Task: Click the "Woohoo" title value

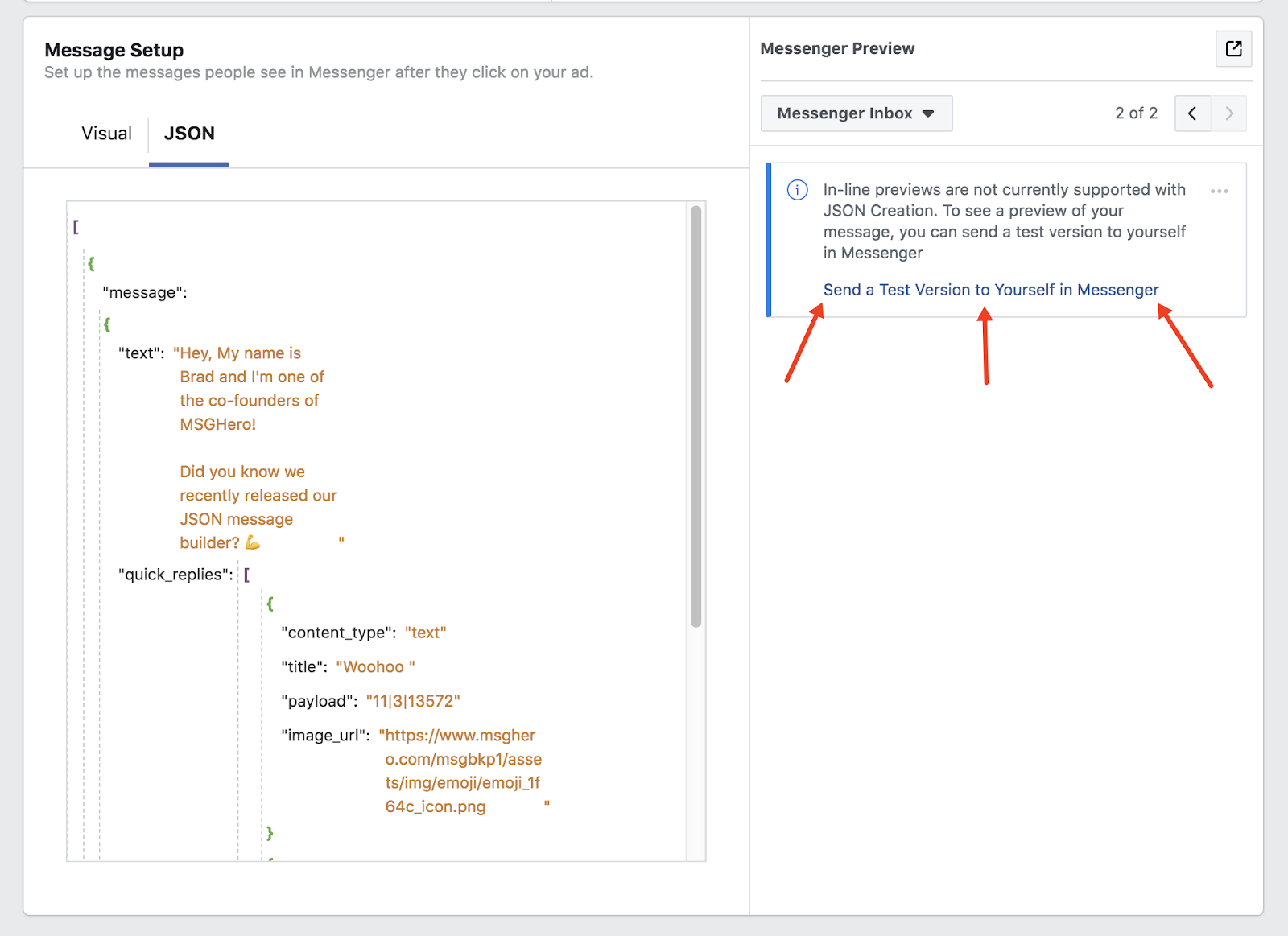Action: (375, 667)
